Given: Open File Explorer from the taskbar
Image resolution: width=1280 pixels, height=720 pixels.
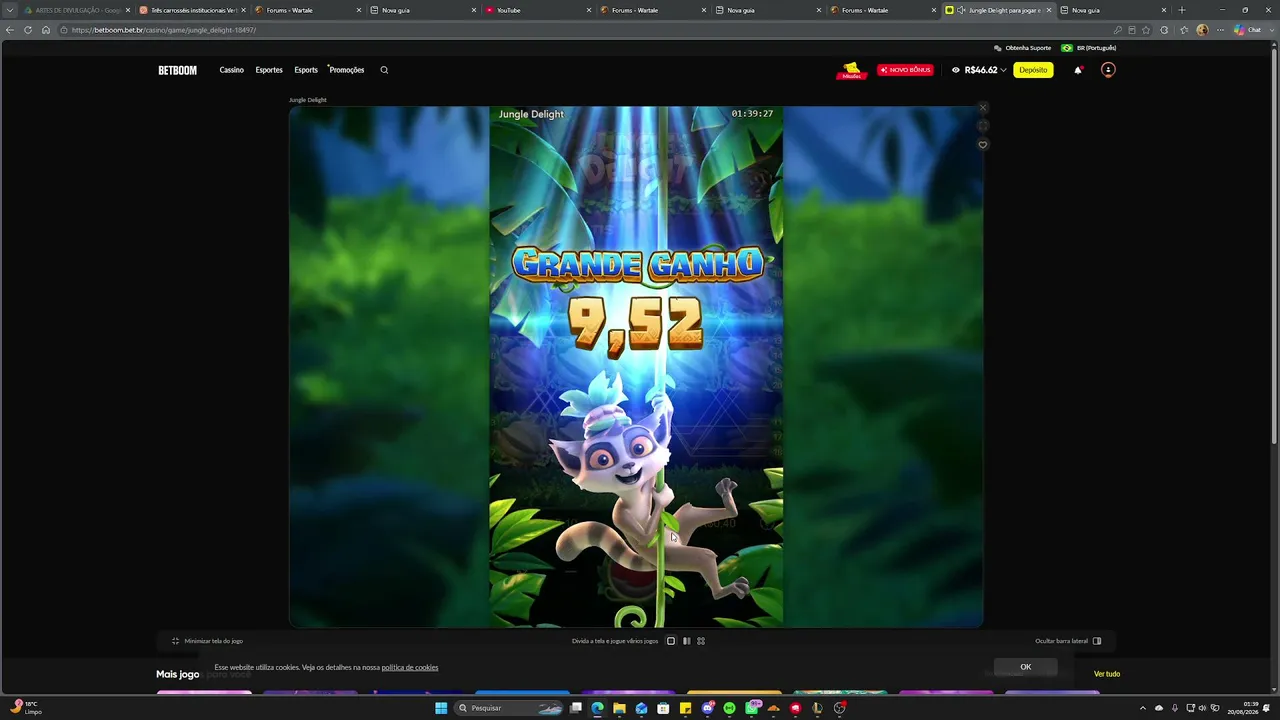Looking at the screenshot, I should click(620, 708).
